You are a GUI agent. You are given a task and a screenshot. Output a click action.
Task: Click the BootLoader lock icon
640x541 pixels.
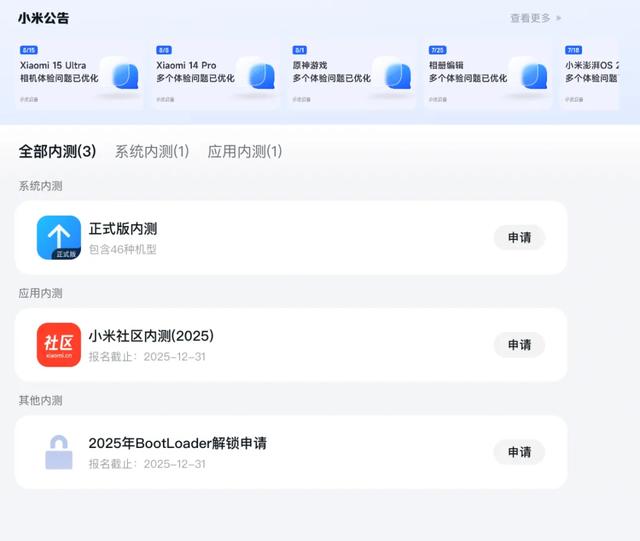click(59, 452)
